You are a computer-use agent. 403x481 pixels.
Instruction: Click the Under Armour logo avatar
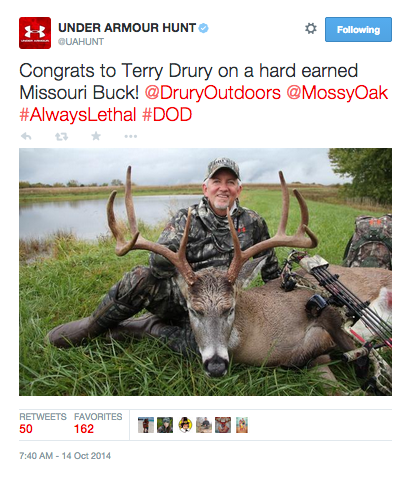pos(35,33)
